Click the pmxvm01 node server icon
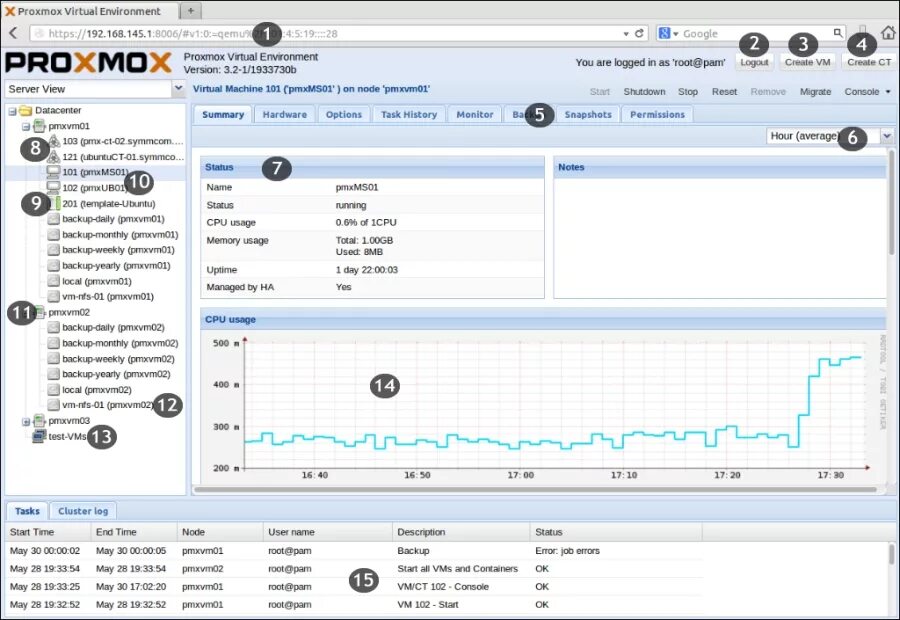The height and width of the screenshot is (620, 900). (39, 126)
